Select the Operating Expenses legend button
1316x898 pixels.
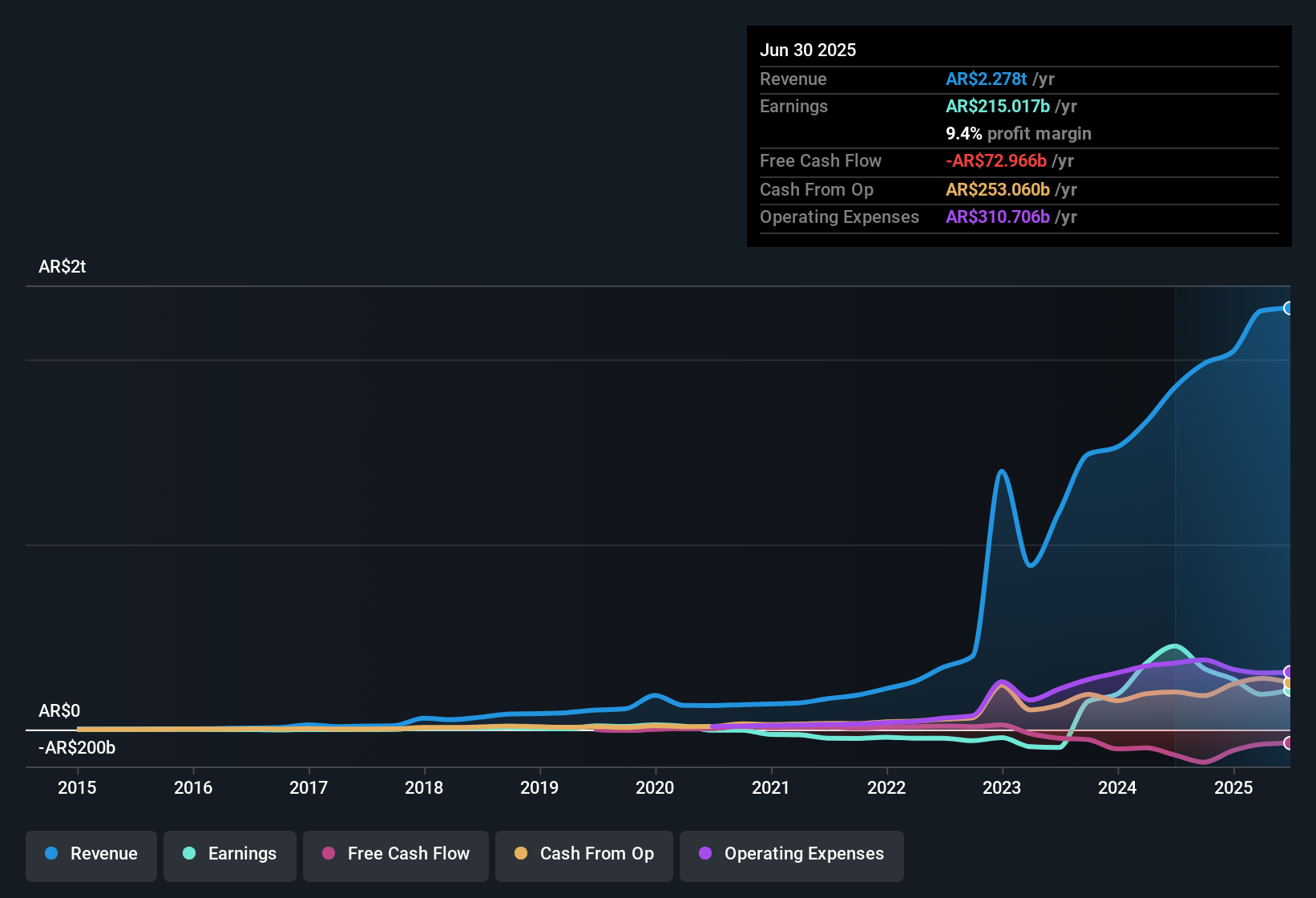791,854
